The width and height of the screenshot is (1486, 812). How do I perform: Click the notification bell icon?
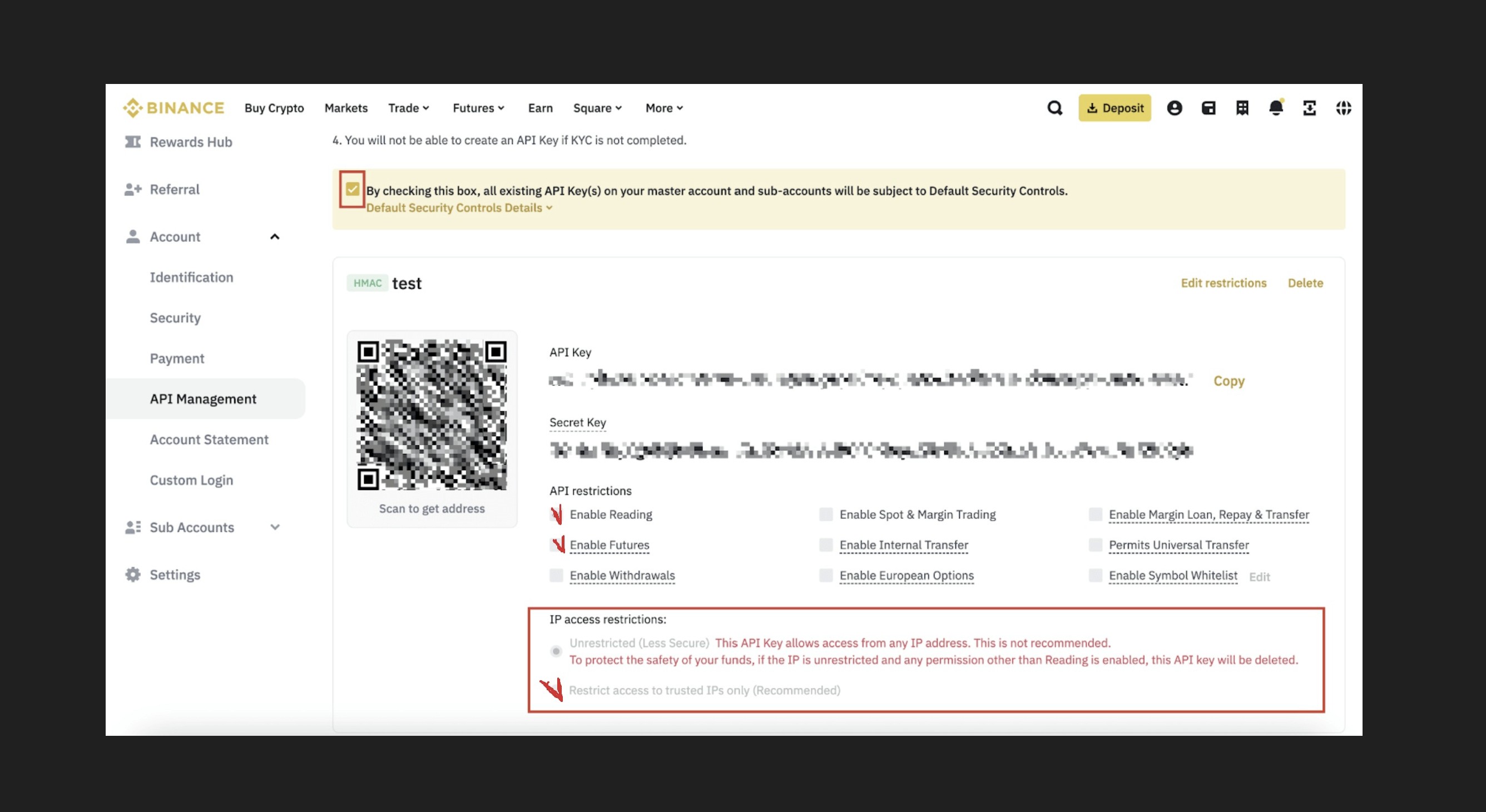1276,108
